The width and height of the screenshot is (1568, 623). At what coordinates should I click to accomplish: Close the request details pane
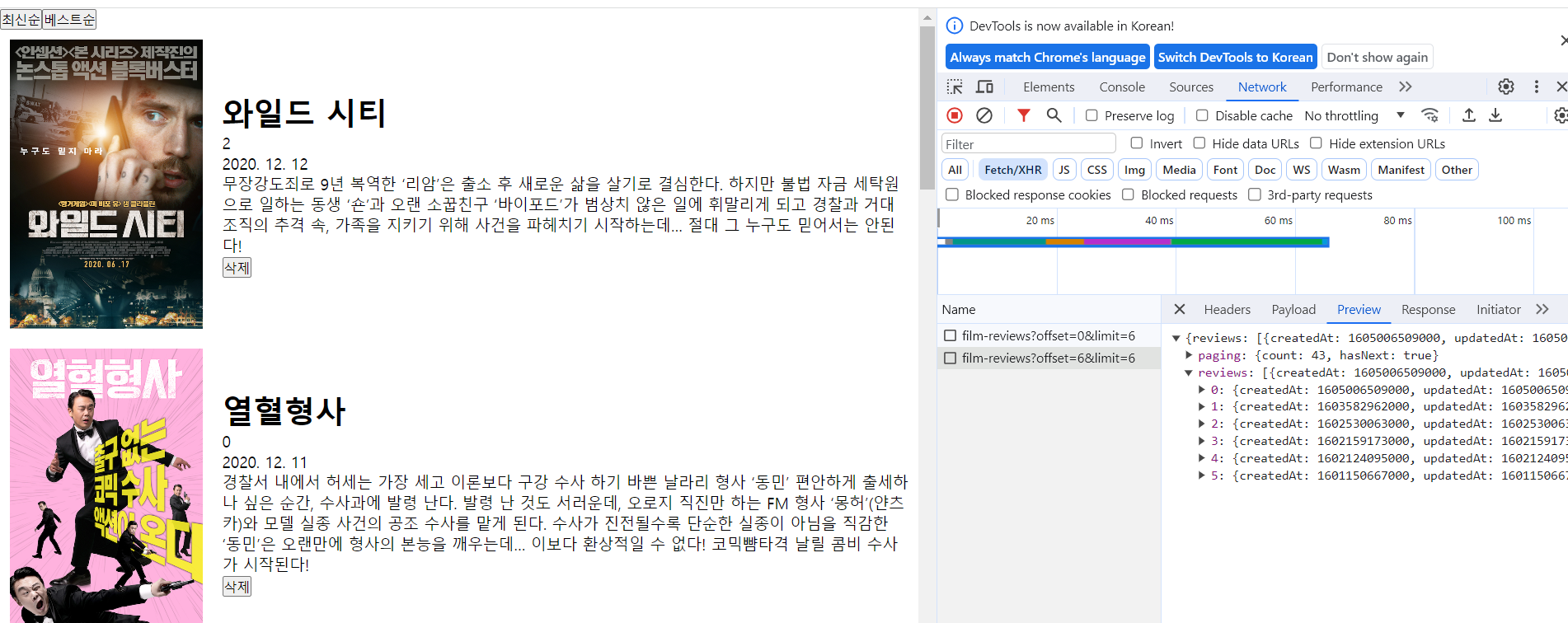click(1180, 309)
